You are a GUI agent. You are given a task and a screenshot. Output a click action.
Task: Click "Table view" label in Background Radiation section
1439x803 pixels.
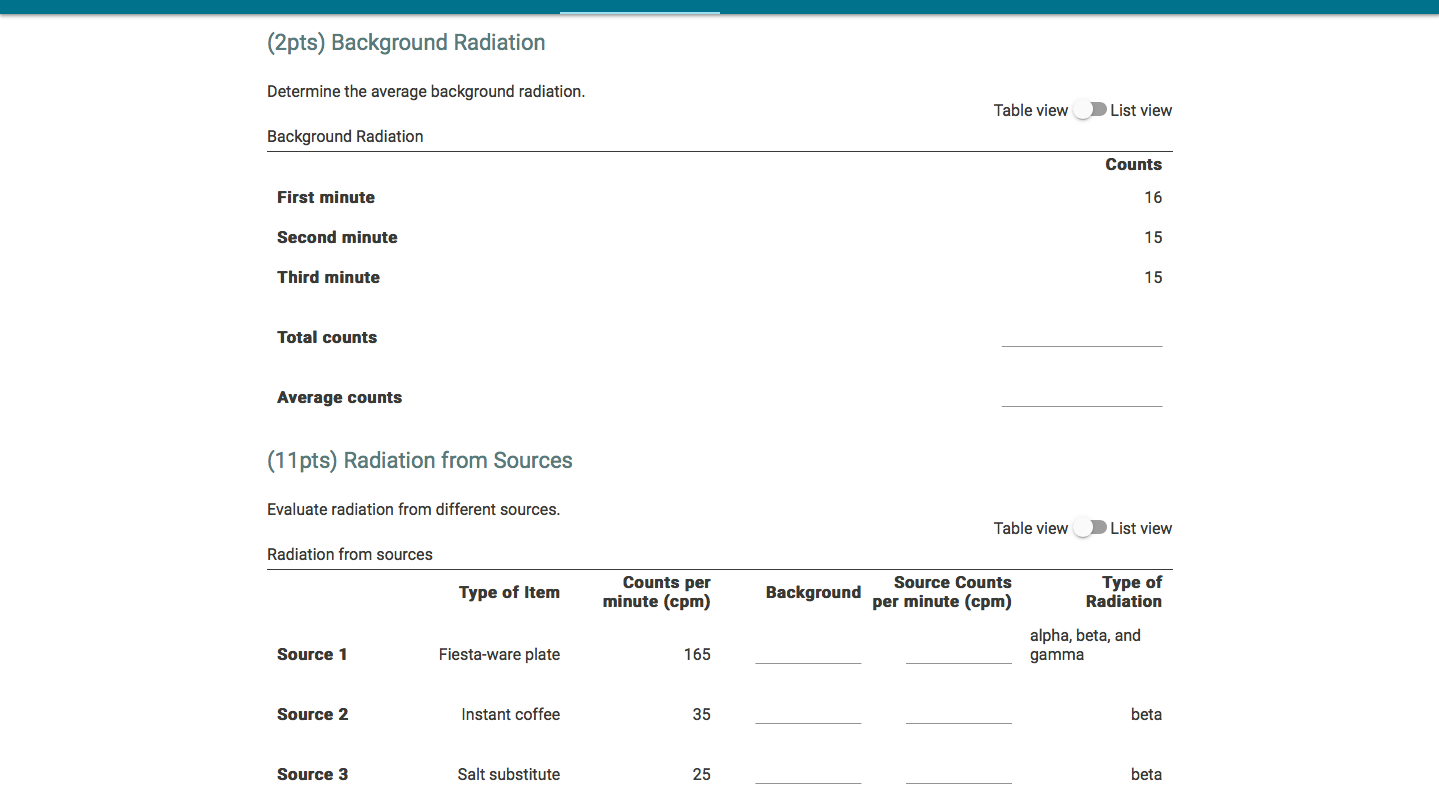(1031, 110)
